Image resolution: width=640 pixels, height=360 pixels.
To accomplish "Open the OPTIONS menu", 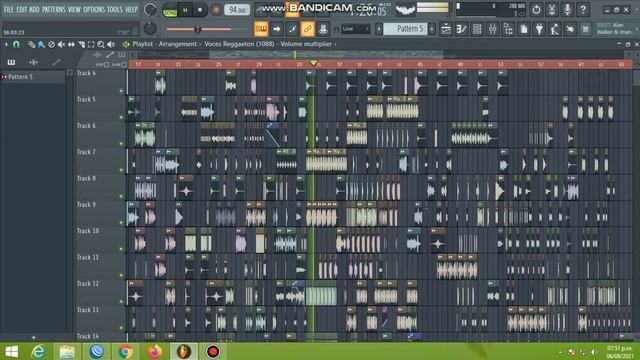I will point(94,9).
